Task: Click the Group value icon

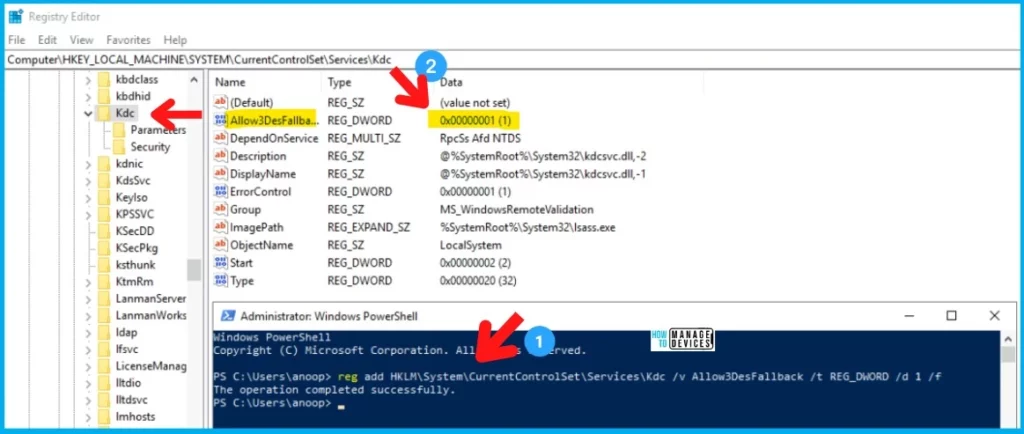Action: point(221,209)
